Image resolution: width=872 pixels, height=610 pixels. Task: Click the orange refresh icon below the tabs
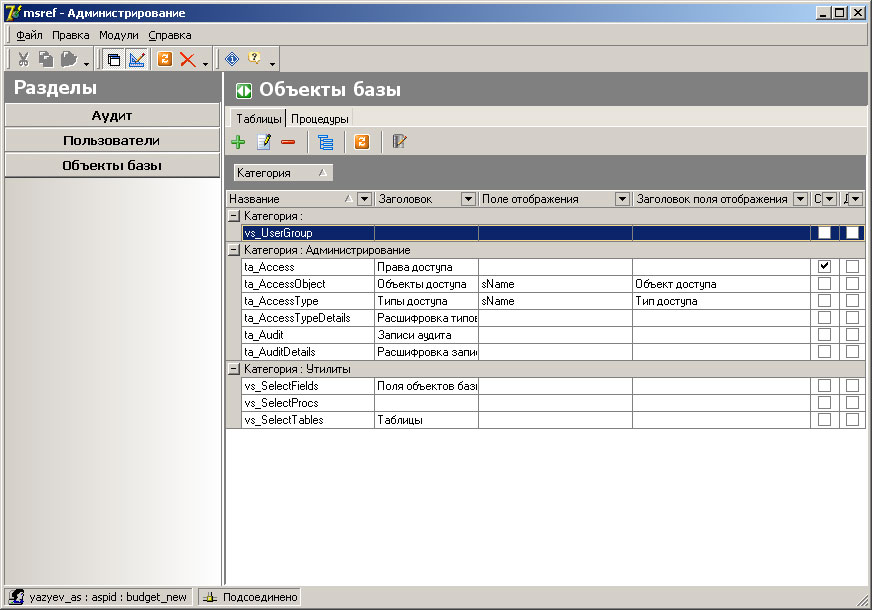click(360, 141)
